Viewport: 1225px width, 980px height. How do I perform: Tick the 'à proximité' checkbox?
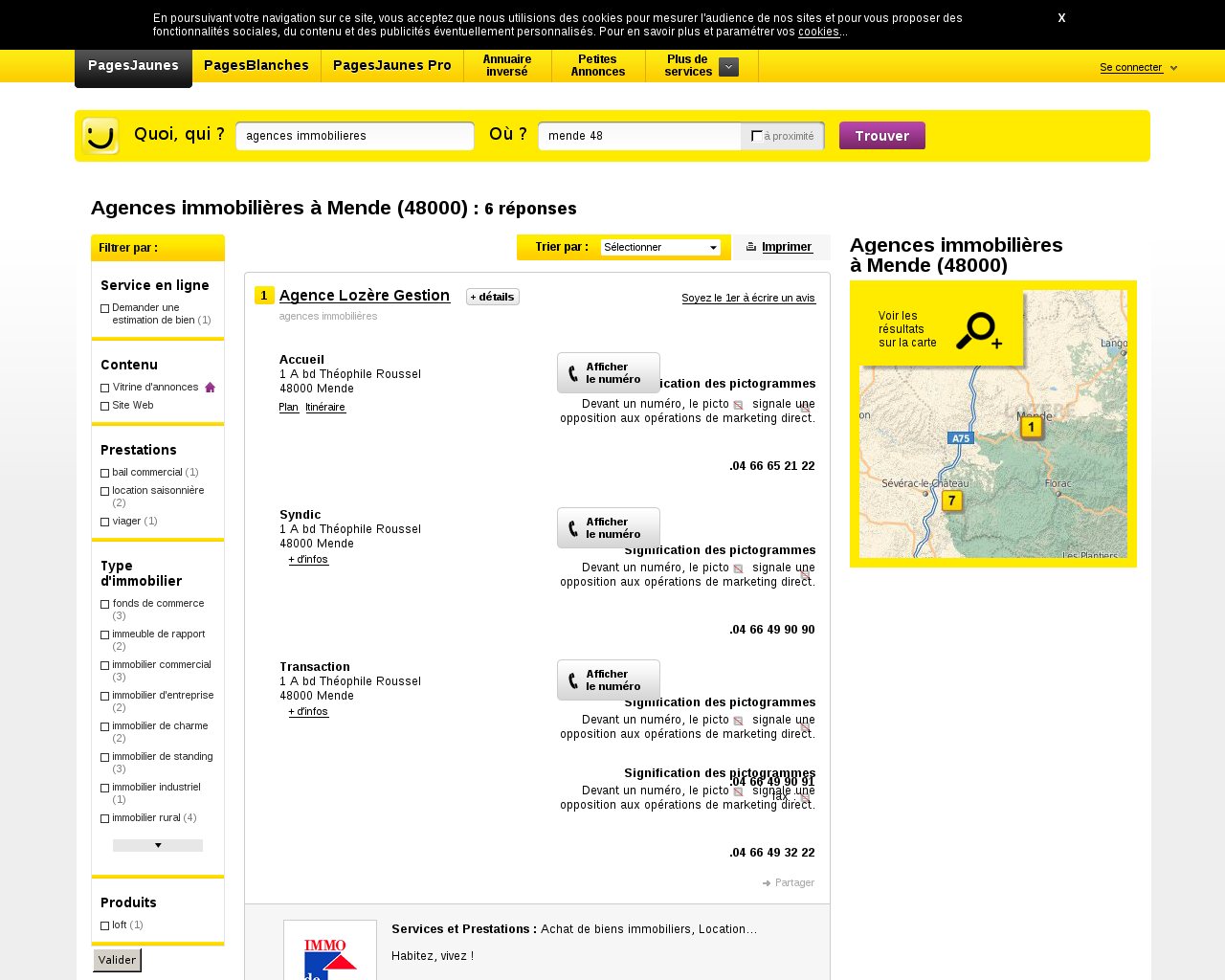click(757, 136)
